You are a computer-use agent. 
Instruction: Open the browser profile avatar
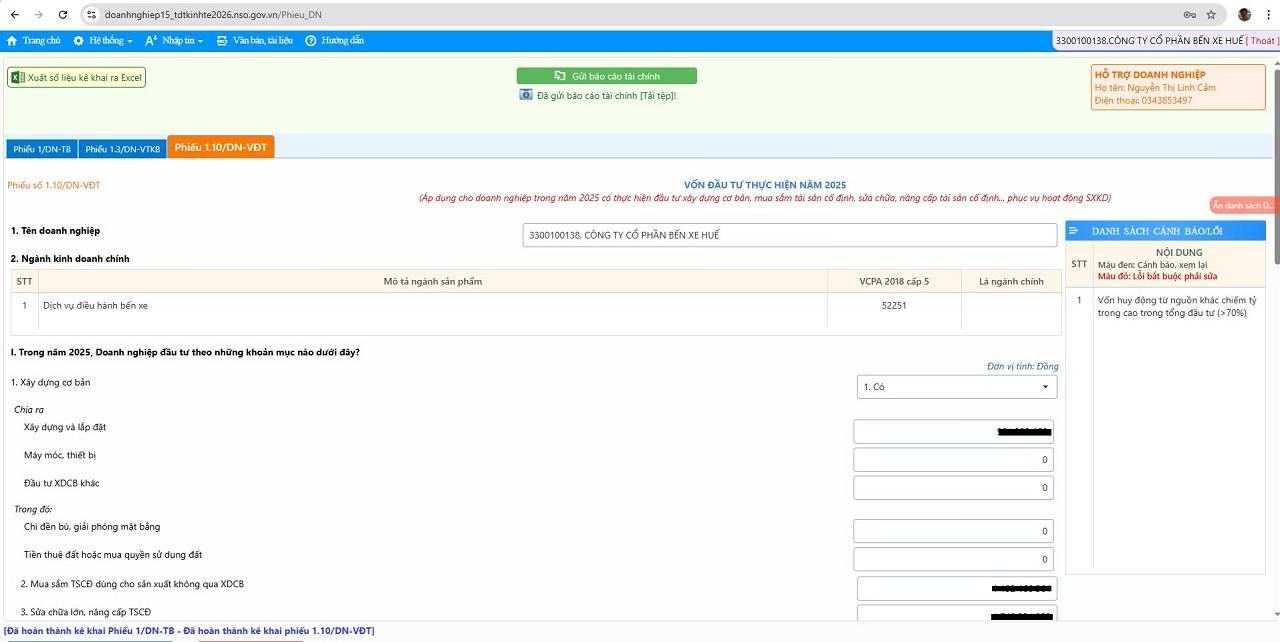click(x=1244, y=15)
